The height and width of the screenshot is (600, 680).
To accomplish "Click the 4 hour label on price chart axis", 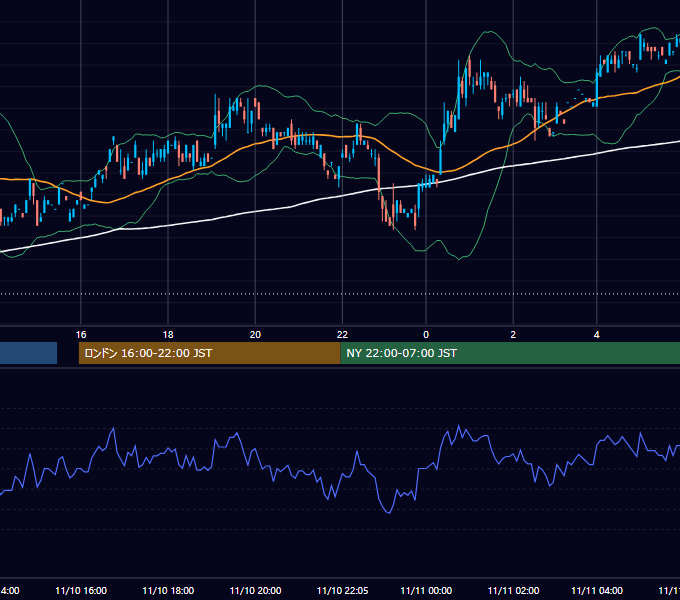I will tap(597, 335).
